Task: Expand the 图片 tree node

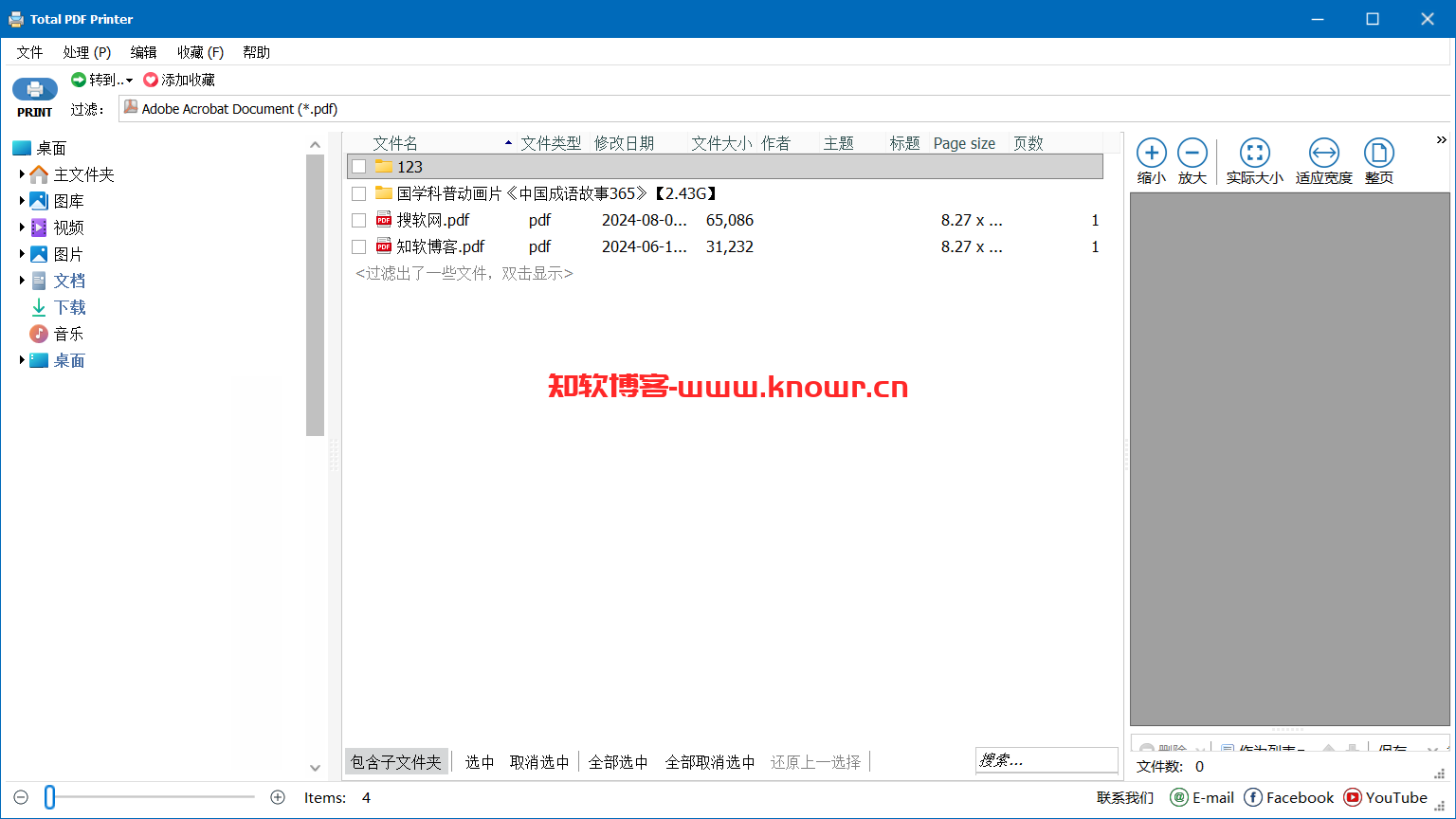Action: [x=22, y=254]
